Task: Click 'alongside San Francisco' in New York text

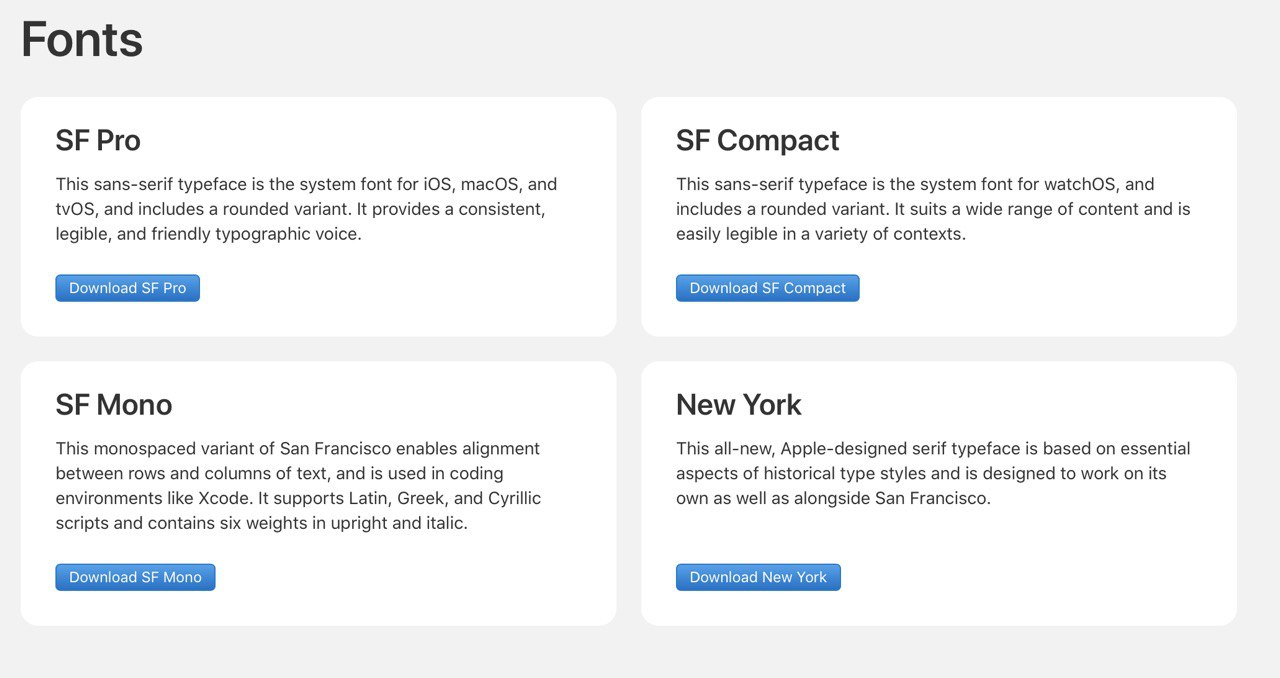Action: pyautogui.click(x=891, y=498)
